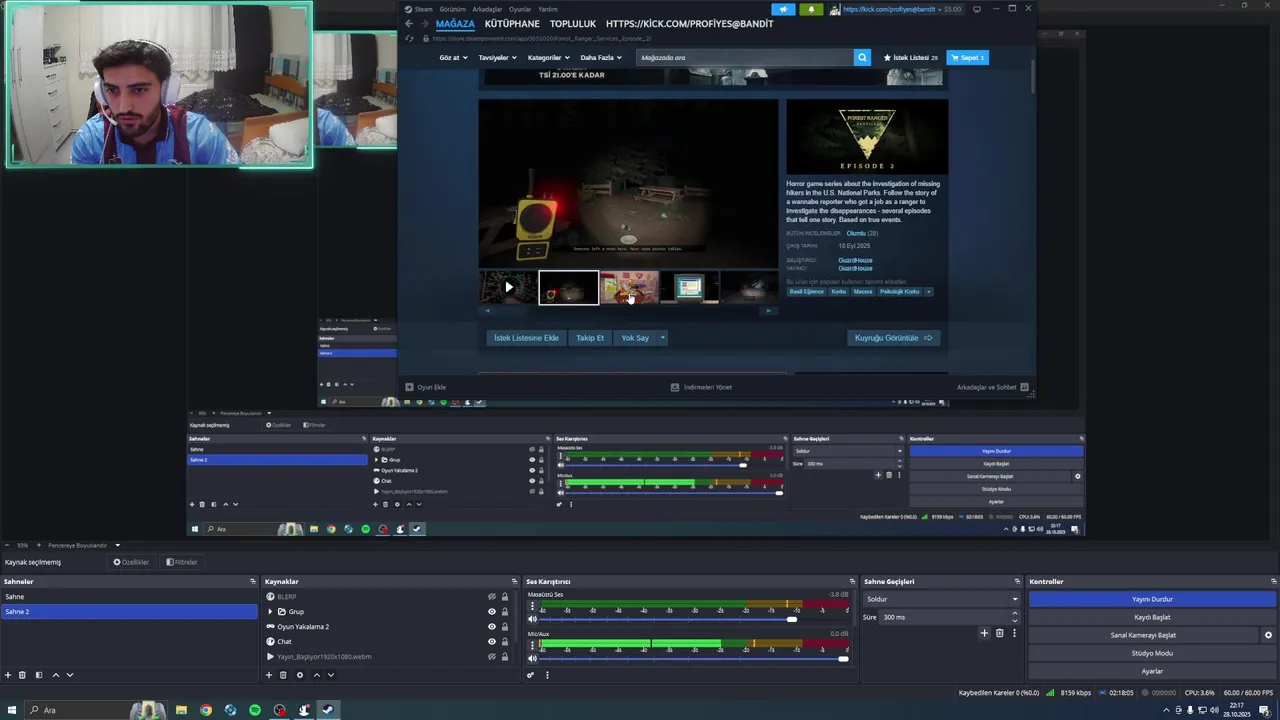Viewport: 1280px width, 720px height.
Task: Add a new scene with the plus icon in Sahneler
Action: pos(7,675)
